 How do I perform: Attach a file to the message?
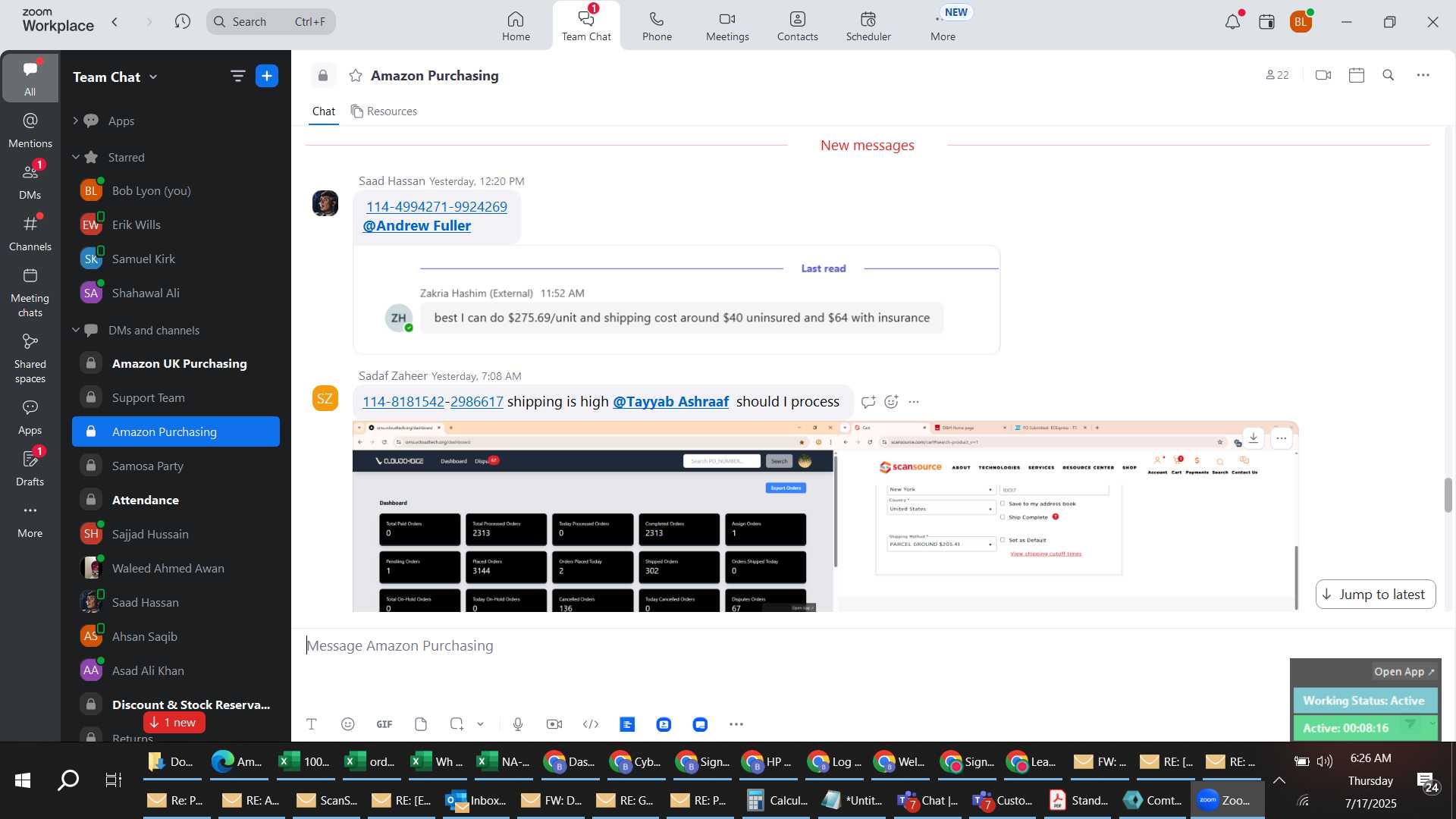pyautogui.click(x=421, y=724)
